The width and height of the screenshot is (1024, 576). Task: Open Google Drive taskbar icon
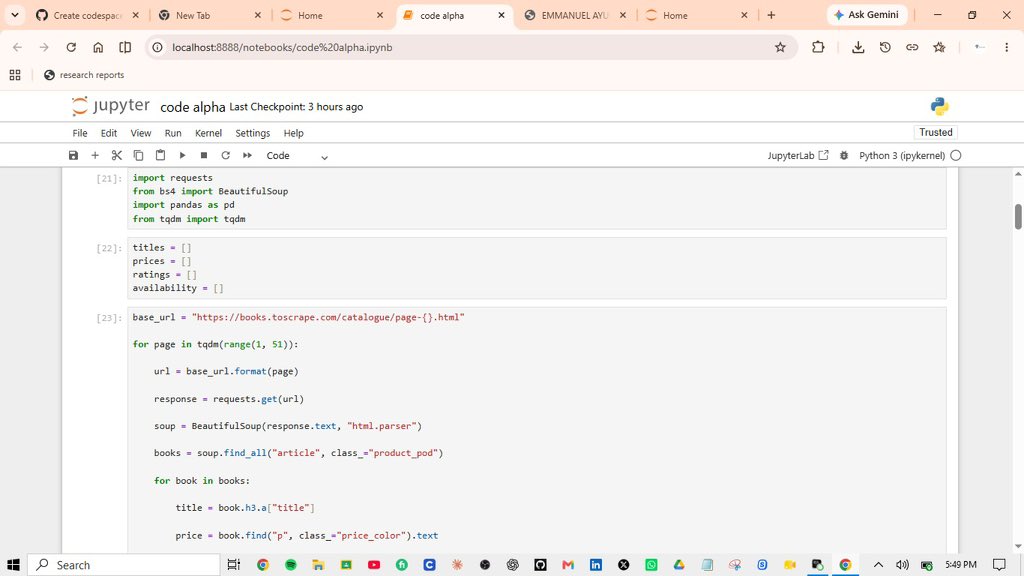679,565
